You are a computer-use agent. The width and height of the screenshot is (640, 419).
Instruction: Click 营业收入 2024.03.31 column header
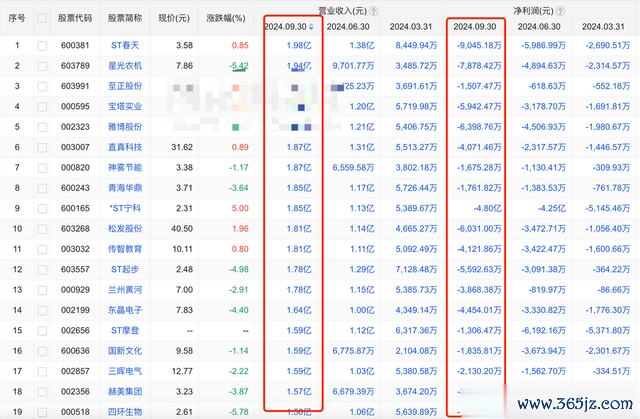(x=411, y=27)
